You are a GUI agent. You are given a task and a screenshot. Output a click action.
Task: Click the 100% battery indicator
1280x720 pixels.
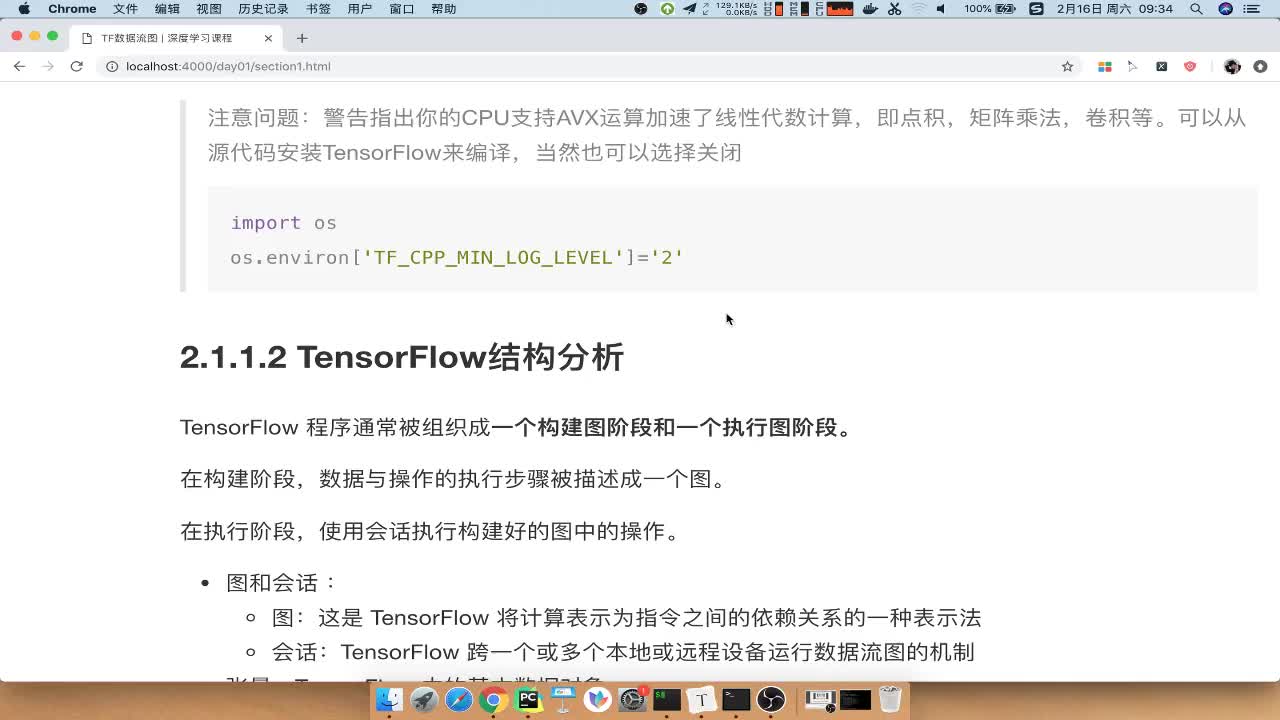[x=989, y=9]
